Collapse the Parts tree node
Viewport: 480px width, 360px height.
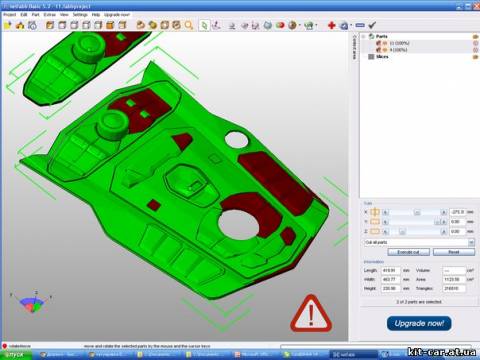(364, 36)
